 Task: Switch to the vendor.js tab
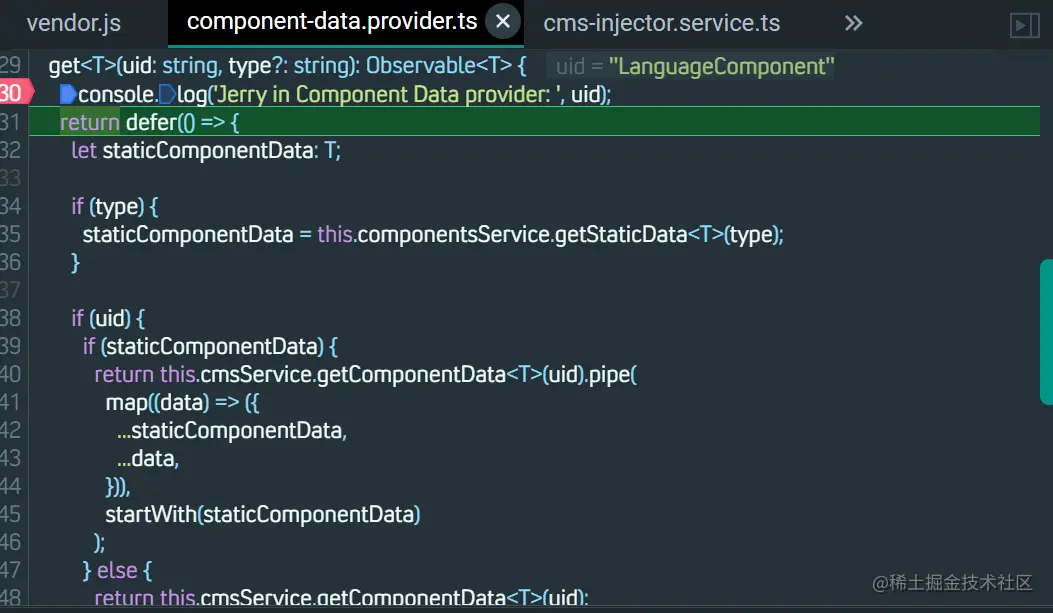73,23
